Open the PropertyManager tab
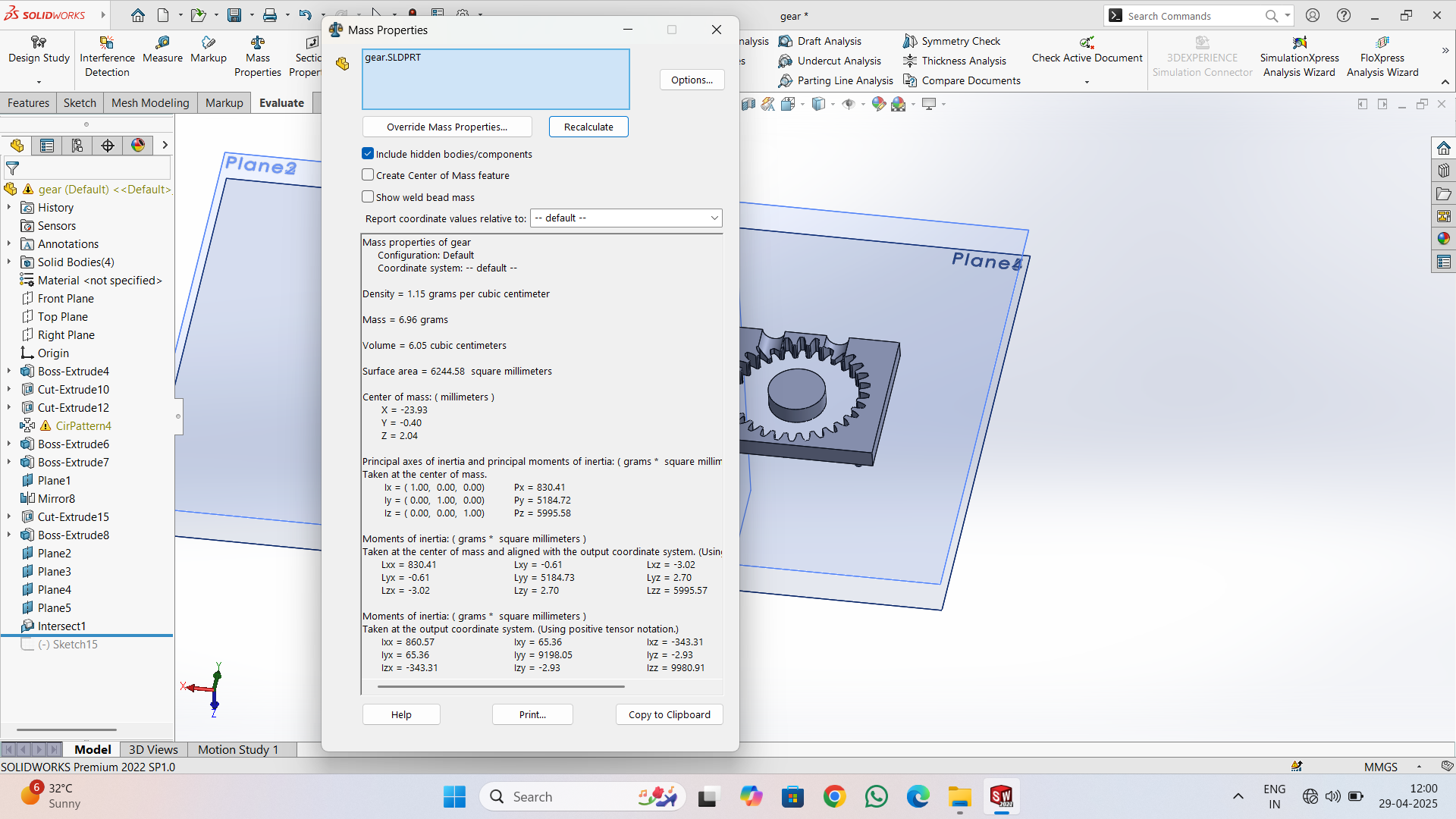The image size is (1456, 819). (47, 146)
